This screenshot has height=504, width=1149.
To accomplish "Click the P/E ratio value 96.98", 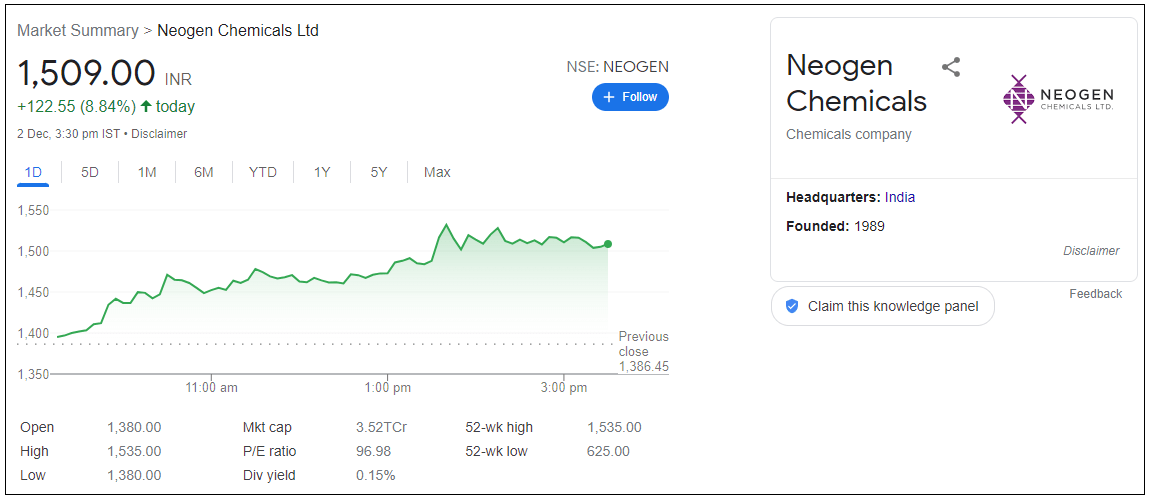I will (374, 451).
